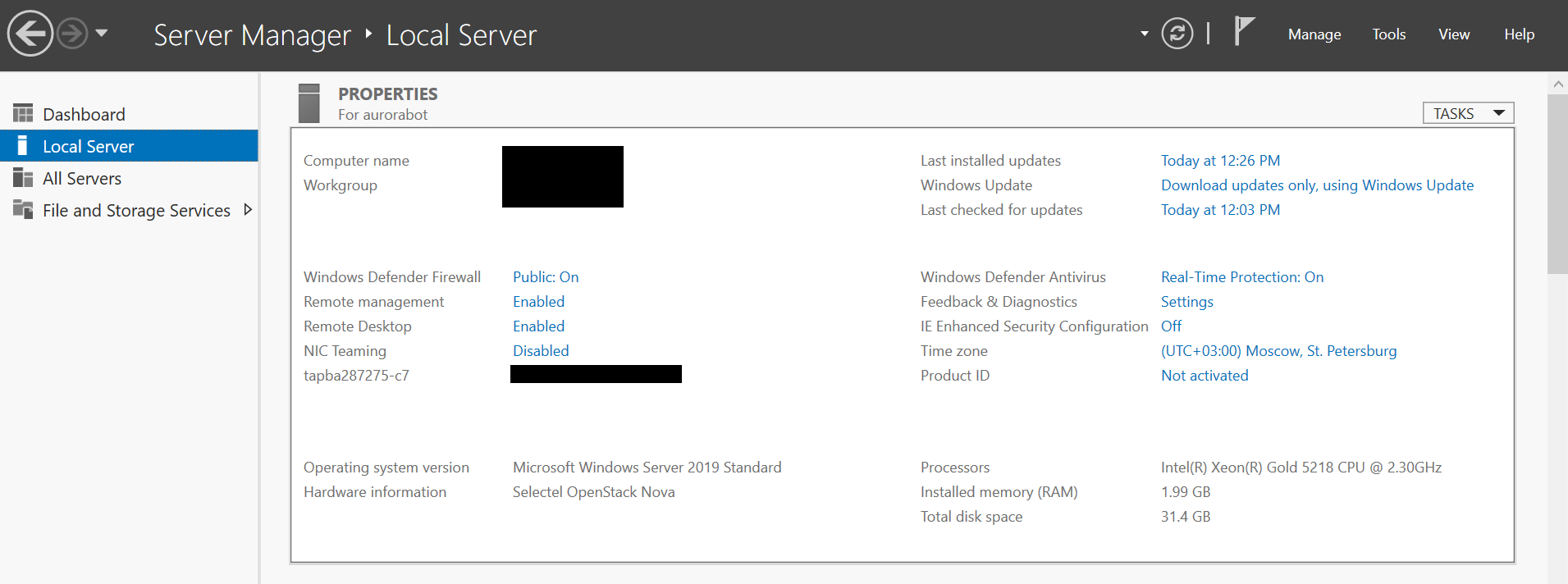This screenshot has height=584, width=1568.
Task: Open the Tools menu
Action: (x=1388, y=34)
